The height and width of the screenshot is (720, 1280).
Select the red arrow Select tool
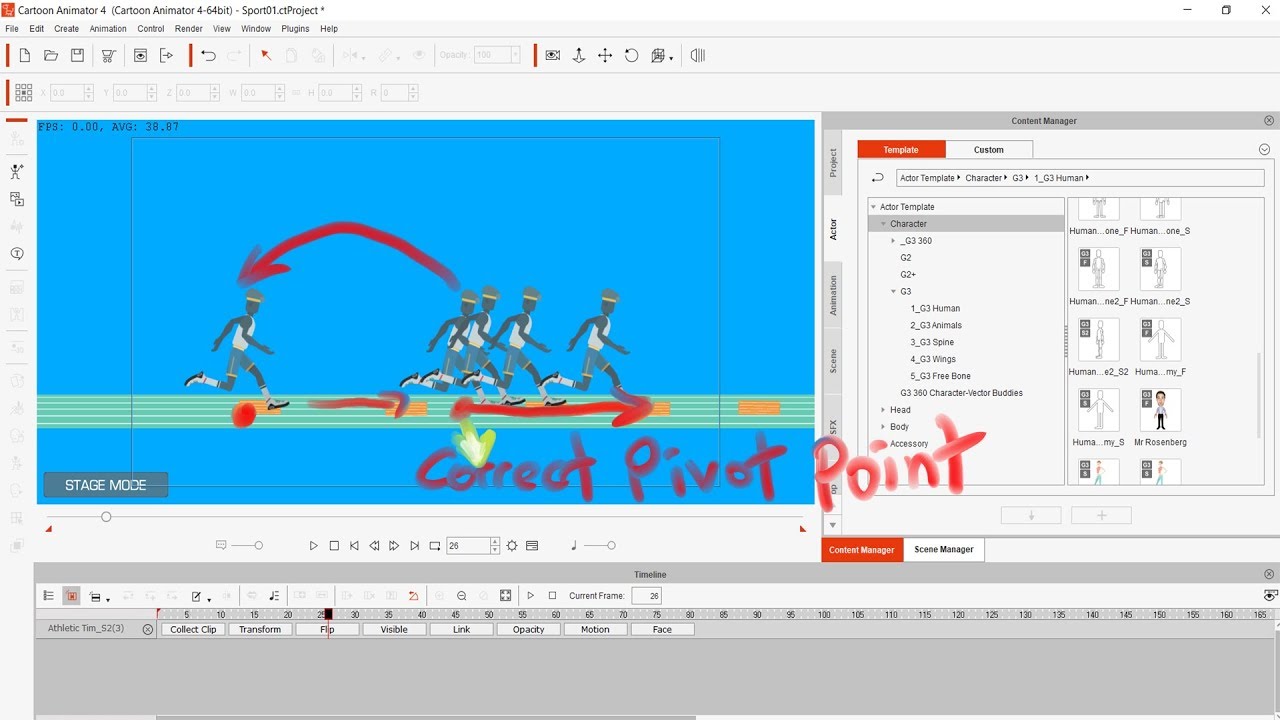[266, 56]
